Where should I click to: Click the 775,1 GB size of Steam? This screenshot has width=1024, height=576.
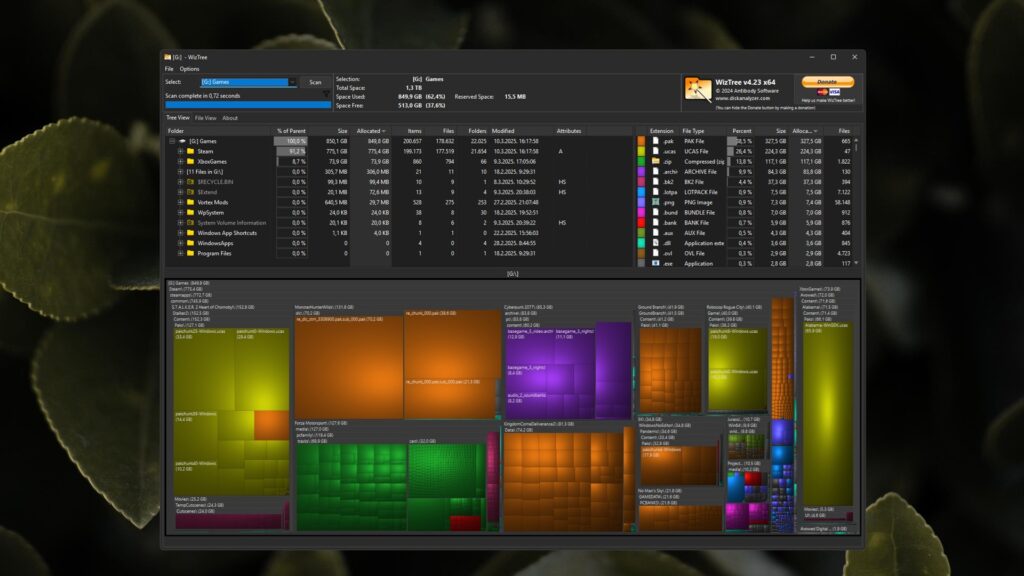point(336,152)
